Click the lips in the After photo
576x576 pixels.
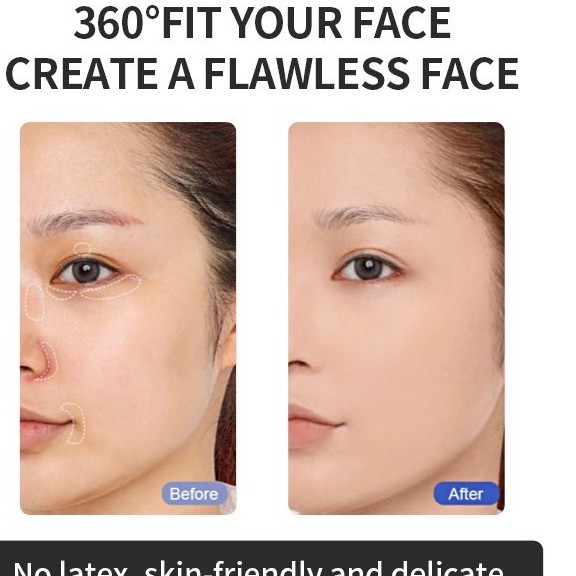tap(315, 425)
